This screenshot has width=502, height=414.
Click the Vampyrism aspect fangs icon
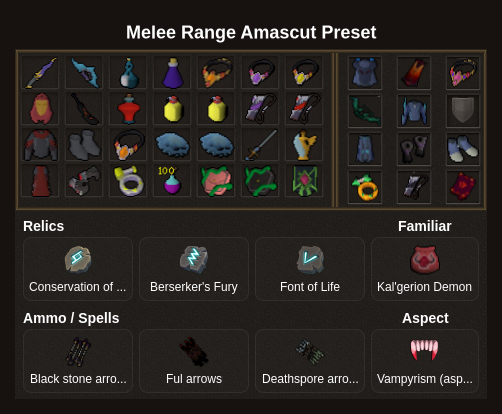pos(424,350)
